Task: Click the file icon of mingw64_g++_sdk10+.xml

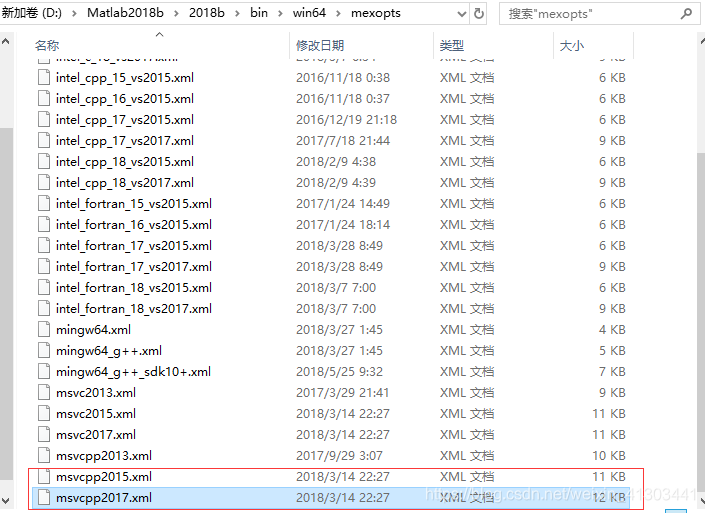Action: (44, 372)
